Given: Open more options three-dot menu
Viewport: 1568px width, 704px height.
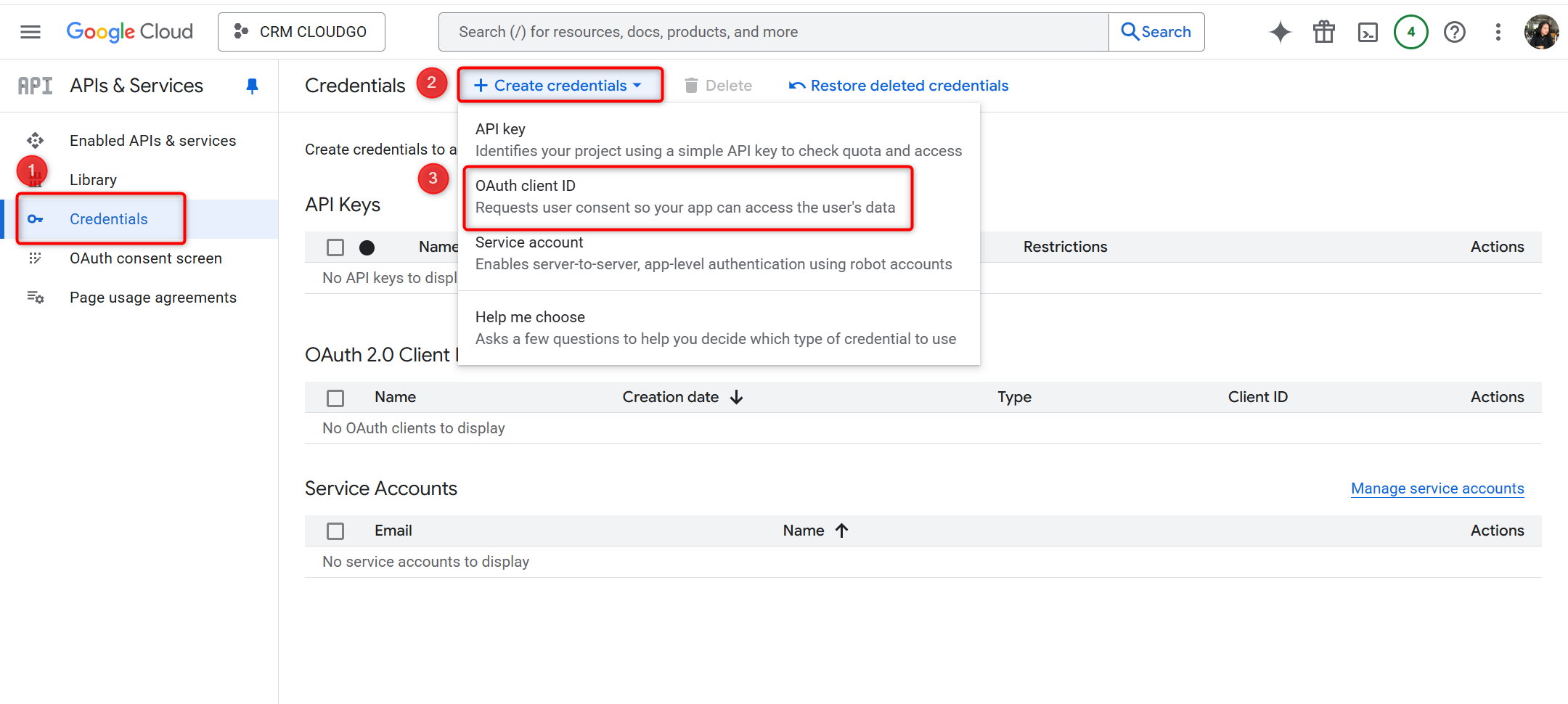Looking at the screenshot, I should click(1498, 32).
